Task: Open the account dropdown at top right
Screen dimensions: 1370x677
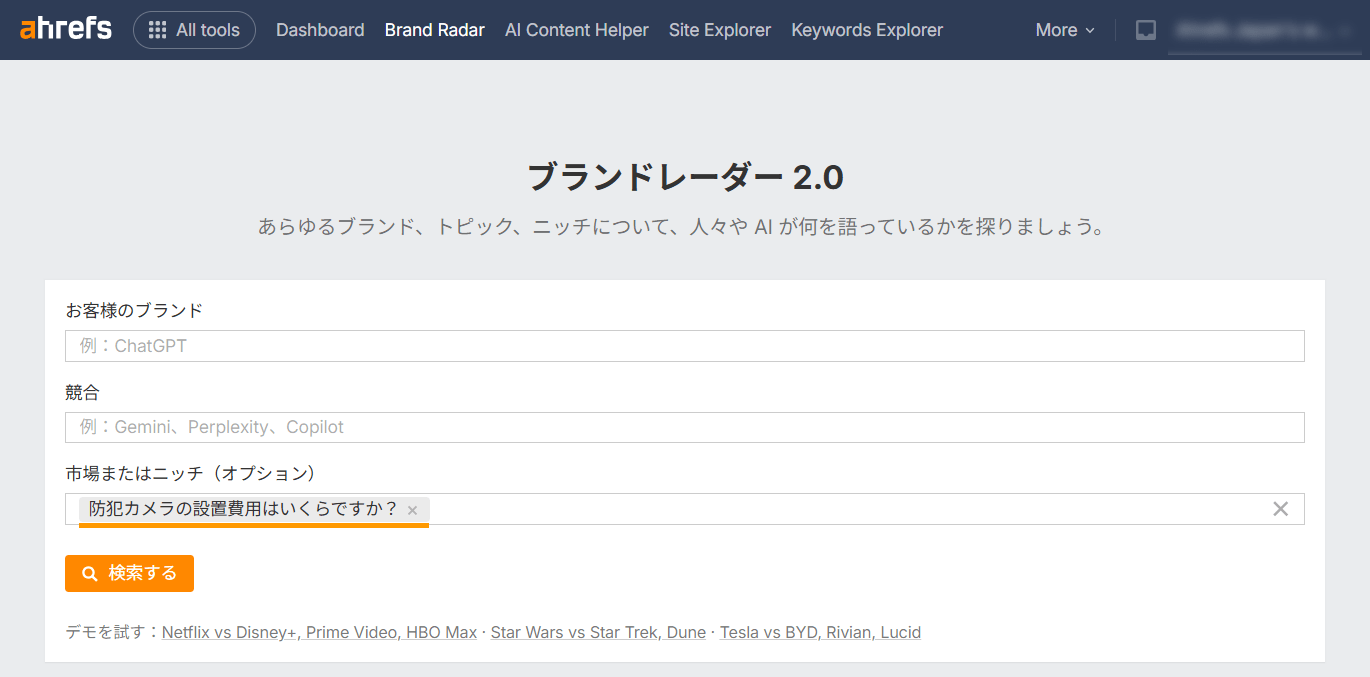Action: (1265, 29)
